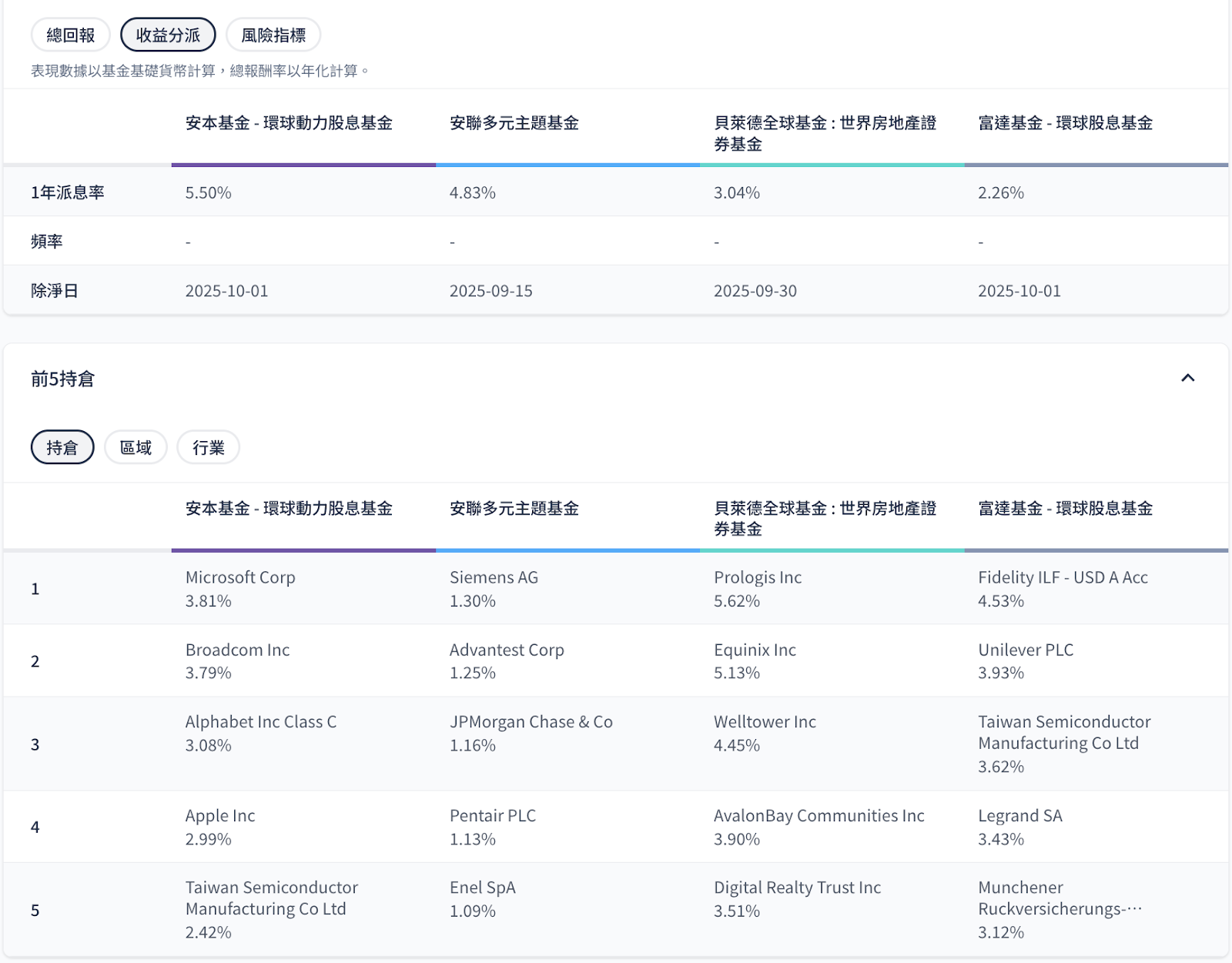Select the 收益分派 tab
The width and height of the screenshot is (1232, 963).
coord(168,35)
